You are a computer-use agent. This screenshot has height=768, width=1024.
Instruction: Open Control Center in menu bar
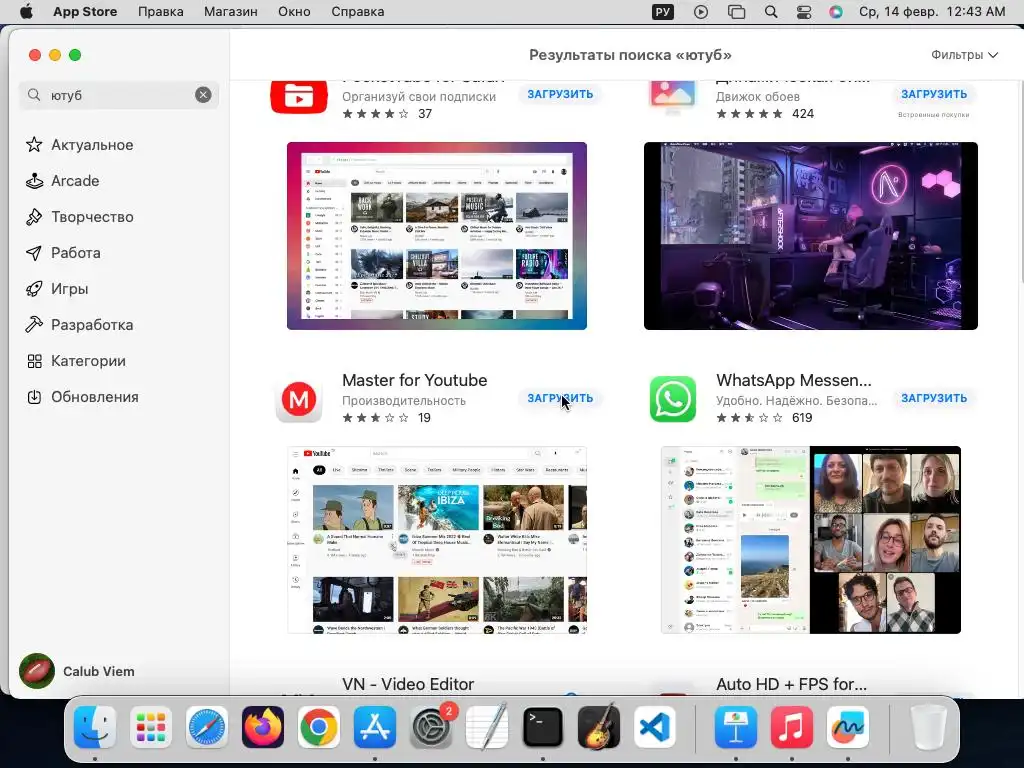coord(804,12)
